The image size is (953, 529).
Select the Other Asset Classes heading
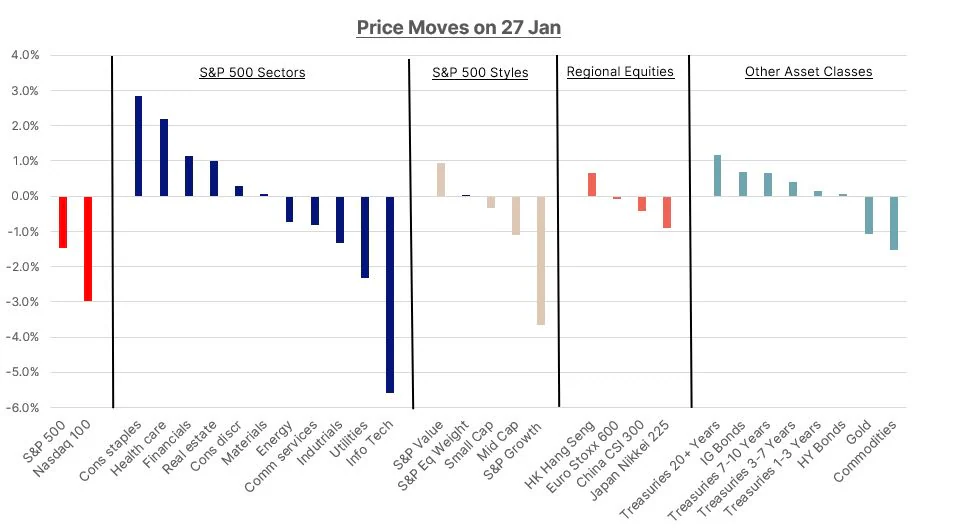click(809, 72)
